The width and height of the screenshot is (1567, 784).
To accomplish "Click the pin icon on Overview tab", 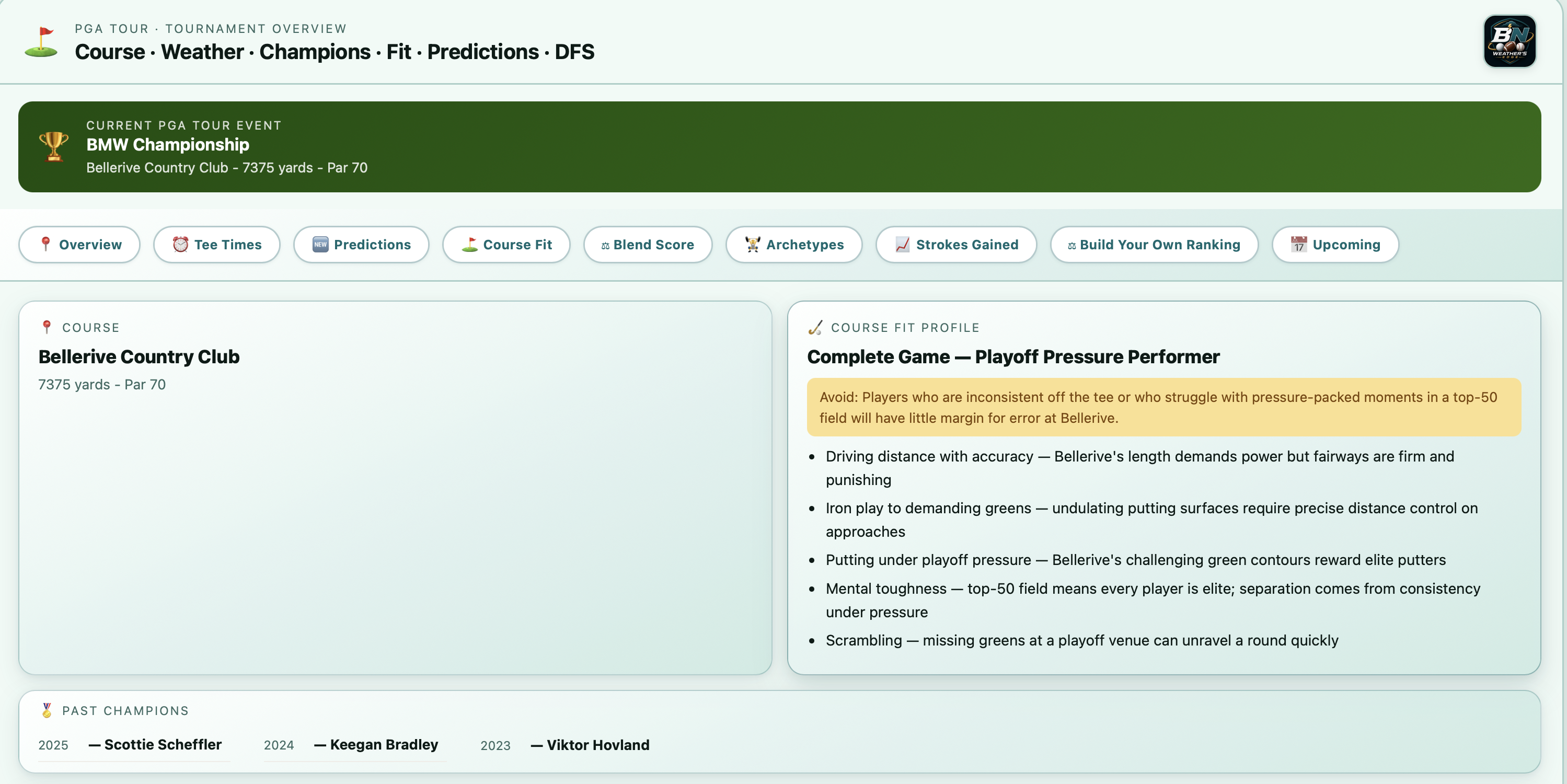I will (x=45, y=244).
